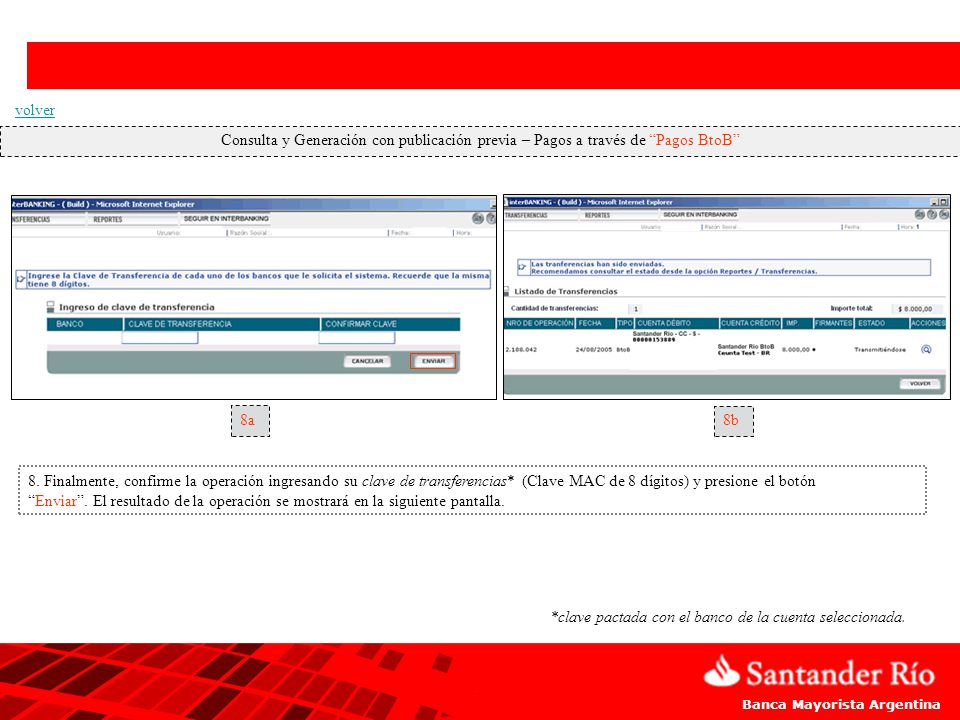Screen dimensions: 960x720
Task: Click operation number 2.188.042
Action: pyautogui.click(x=521, y=350)
